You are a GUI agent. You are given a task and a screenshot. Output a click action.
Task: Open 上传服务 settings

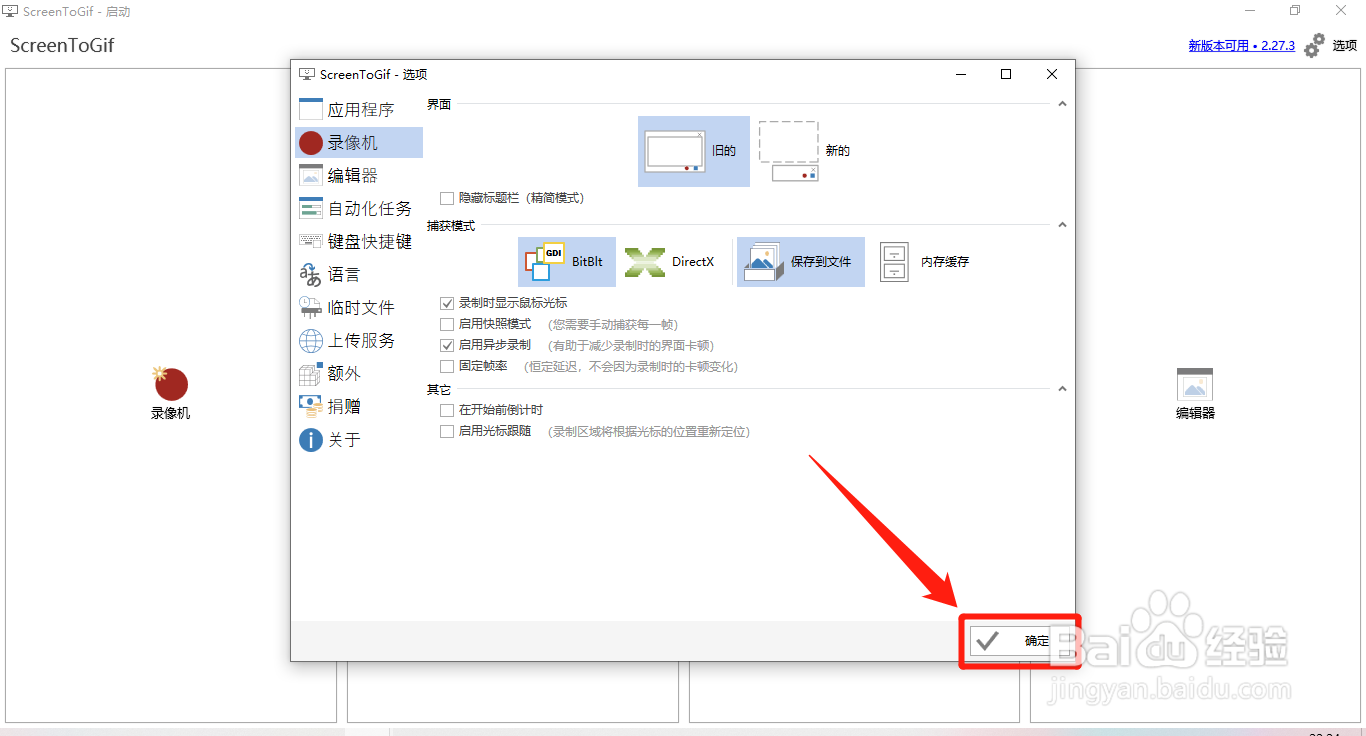[359, 341]
